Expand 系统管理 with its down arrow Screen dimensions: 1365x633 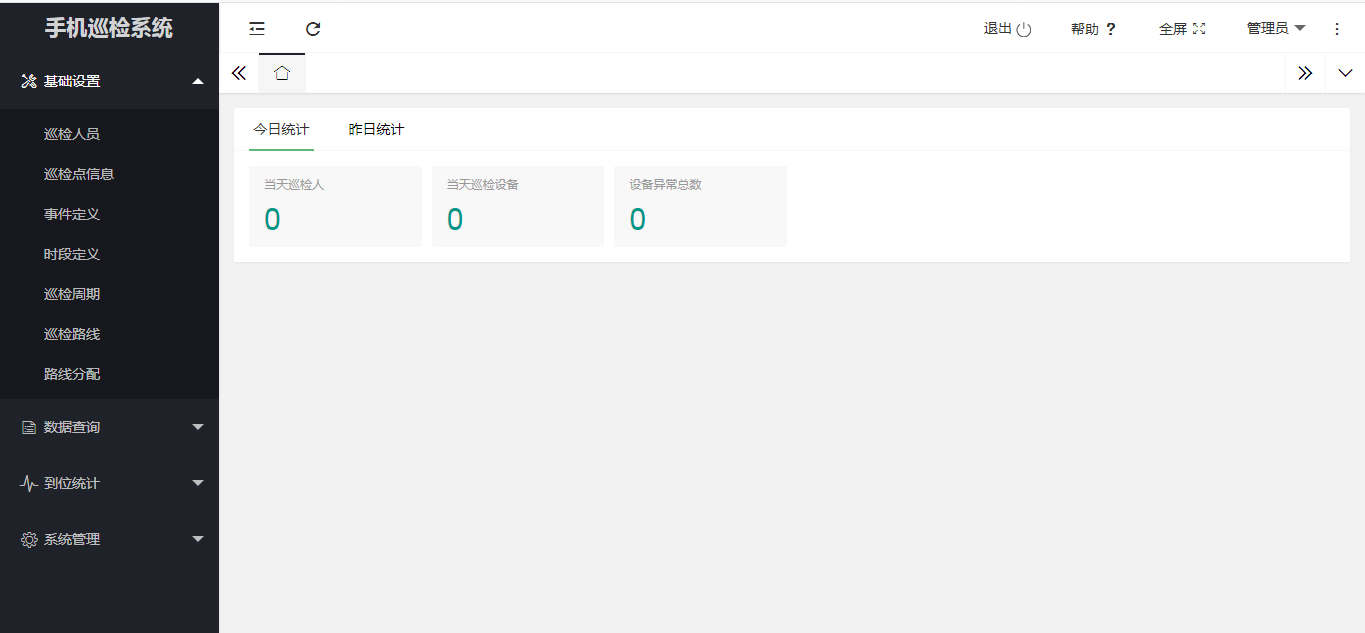pyautogui.click(x=198, y=539)
